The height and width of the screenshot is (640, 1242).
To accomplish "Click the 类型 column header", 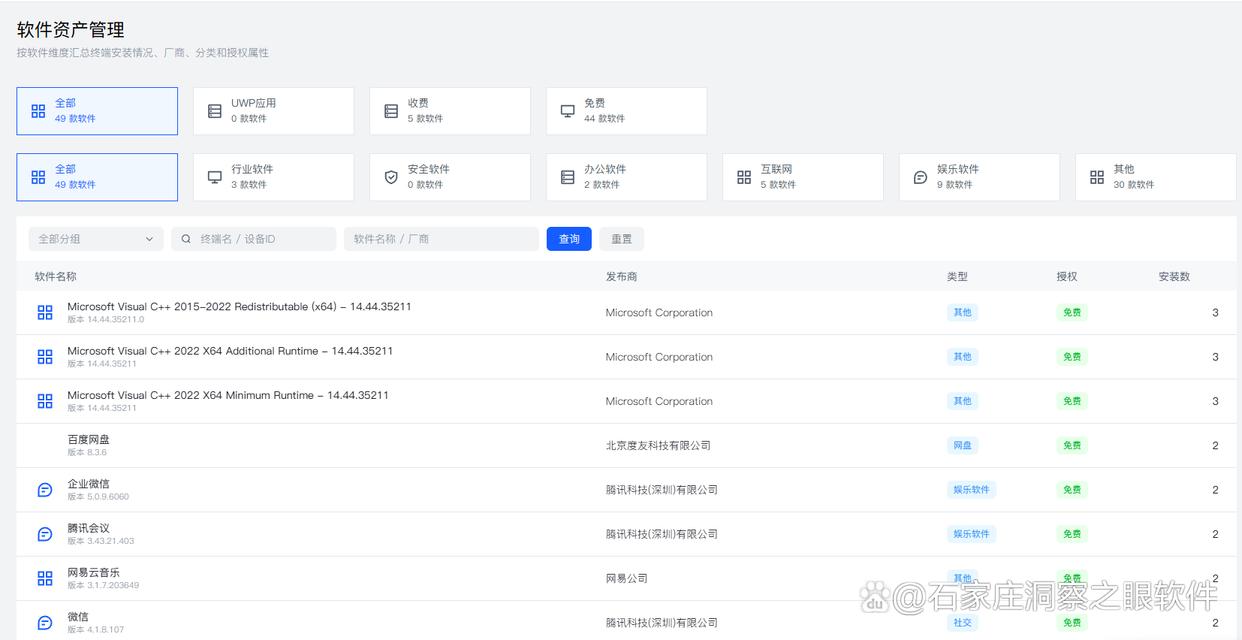I will [x=957, y=276].
